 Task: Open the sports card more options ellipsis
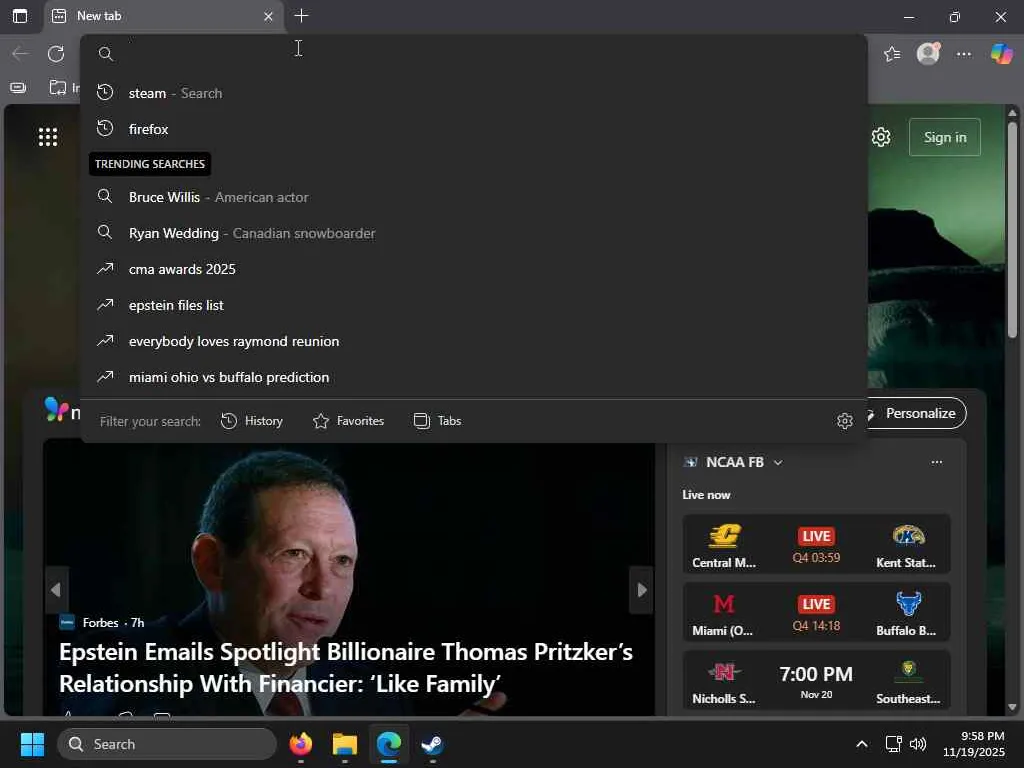(x=936, y=462)
